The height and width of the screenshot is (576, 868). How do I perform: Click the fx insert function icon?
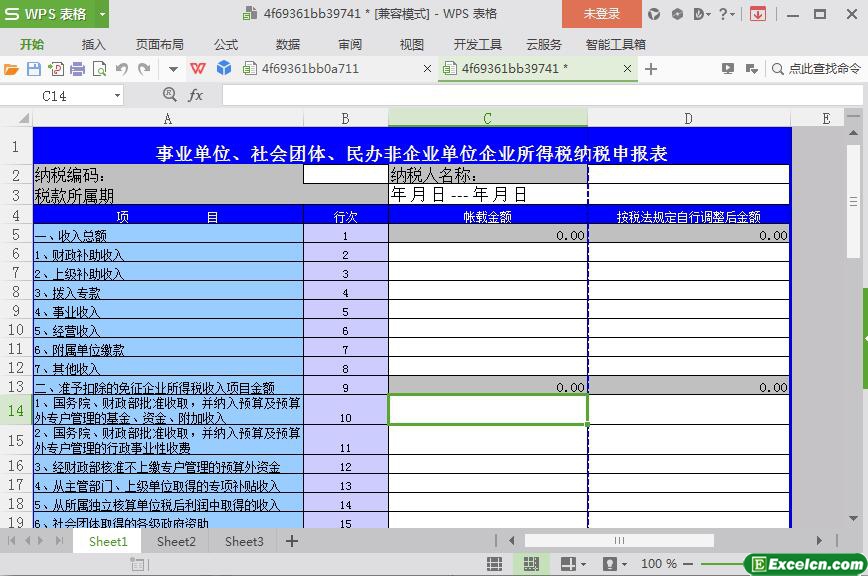196,95
